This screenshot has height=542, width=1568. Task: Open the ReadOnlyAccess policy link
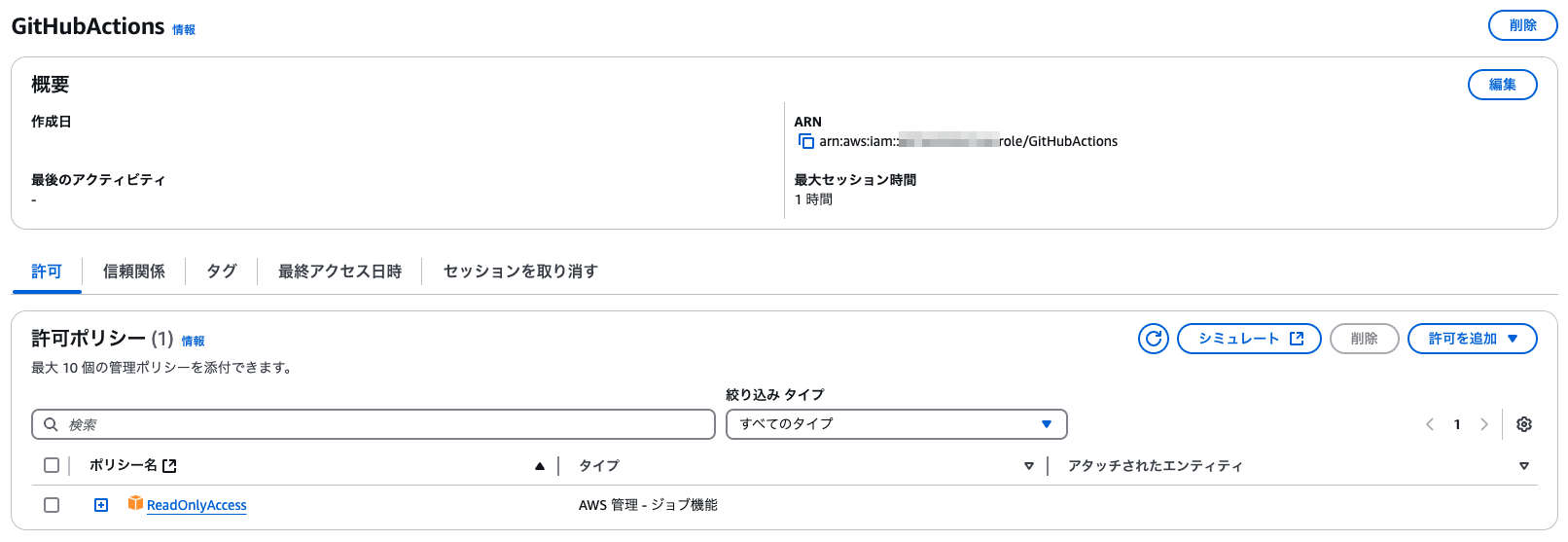[x=196, y=505]
